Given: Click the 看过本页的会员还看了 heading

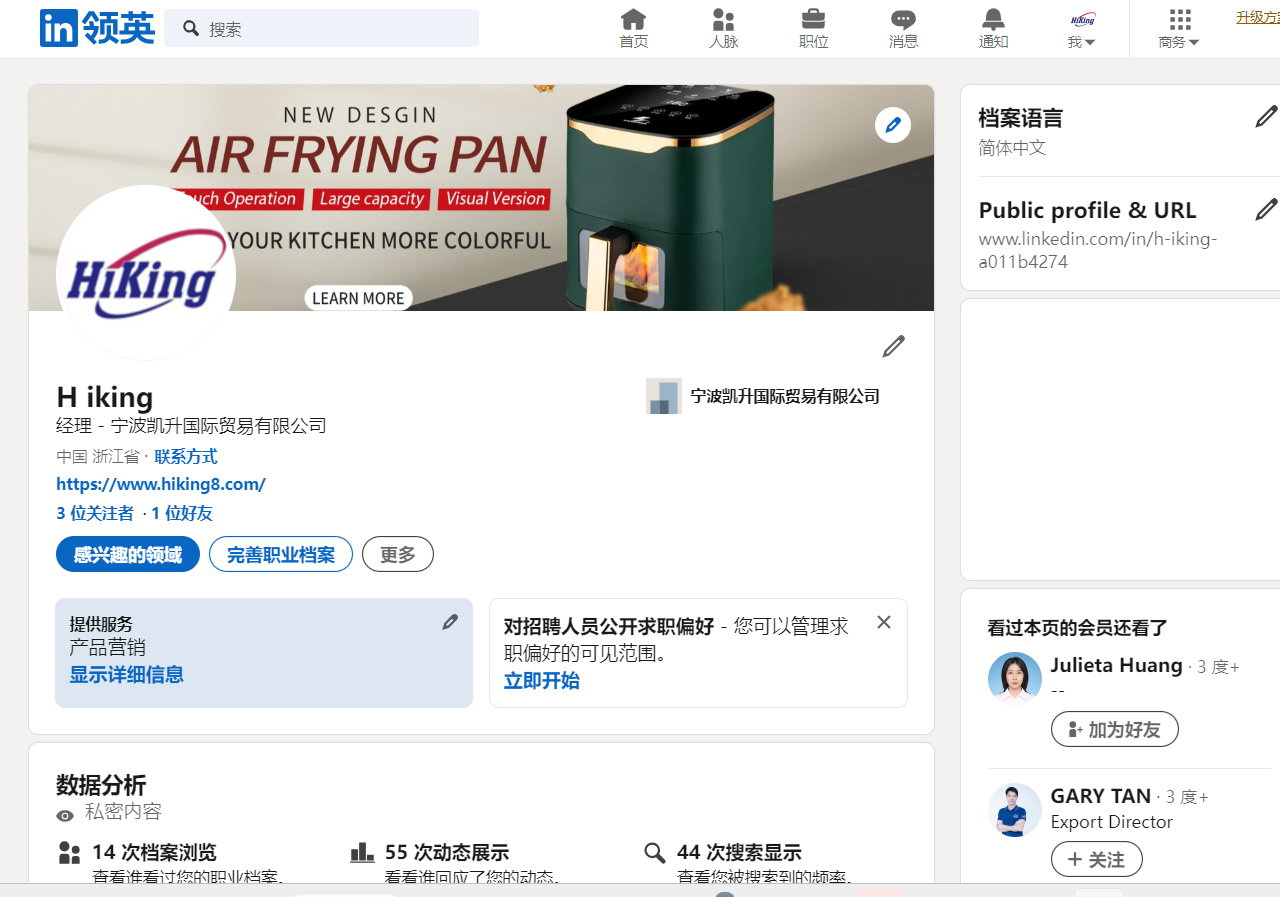Looking at the screenshot, I should 1078,628.
